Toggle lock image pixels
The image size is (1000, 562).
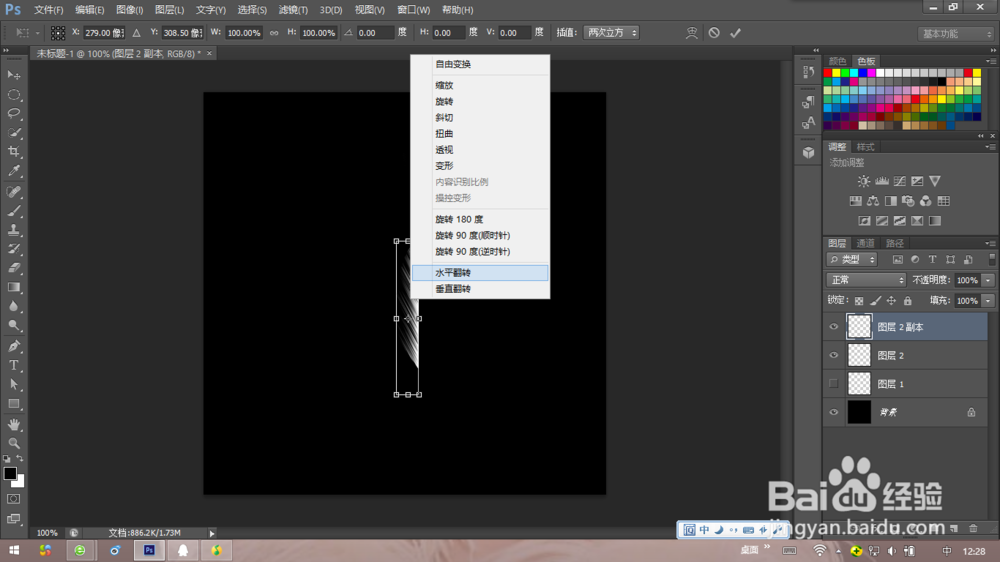point(876,300)
